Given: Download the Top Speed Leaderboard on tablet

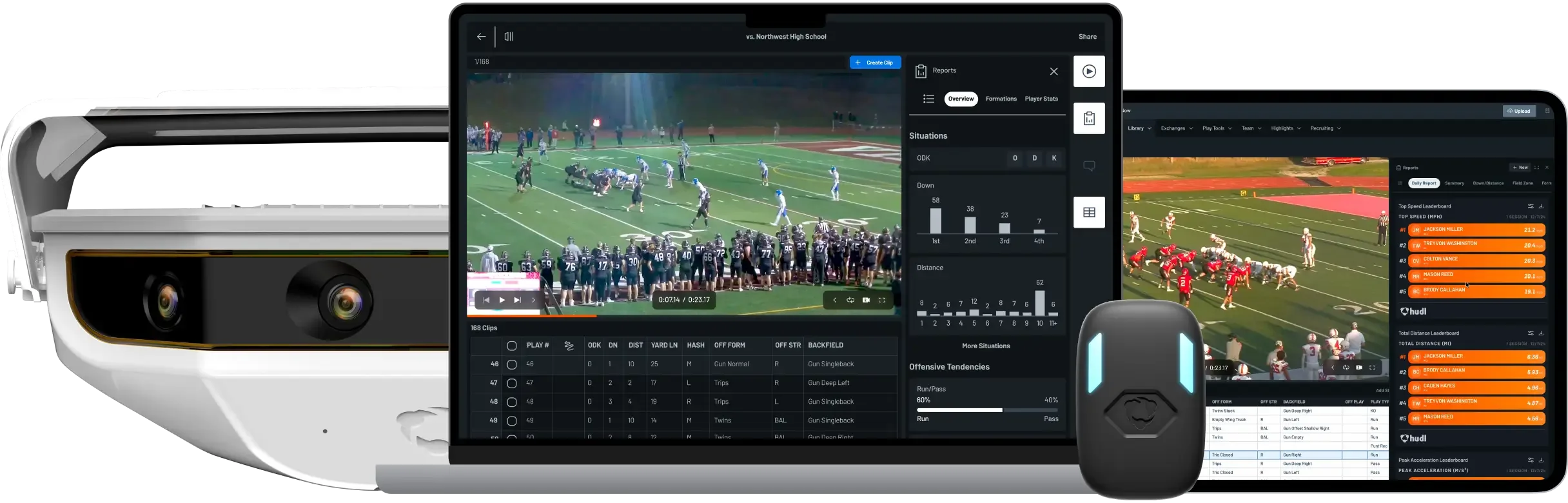Looking at the screenshot, I should [1541, 206].
